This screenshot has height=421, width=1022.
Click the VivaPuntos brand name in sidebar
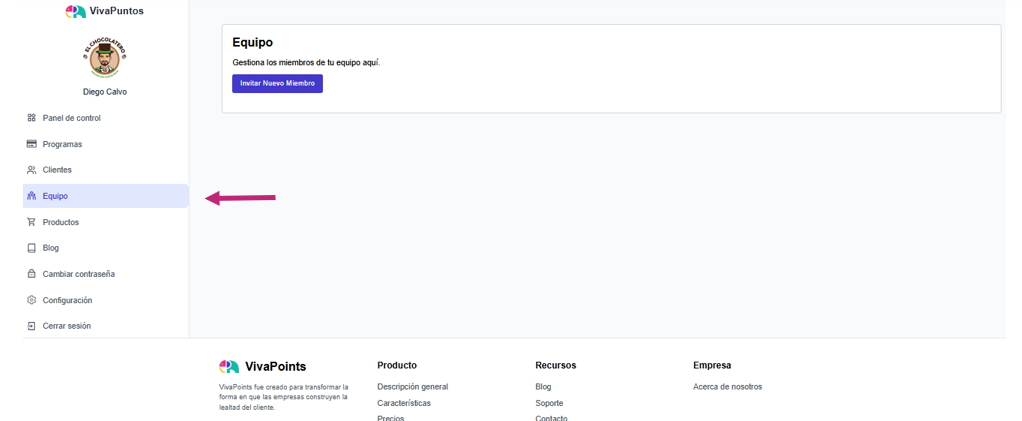117,11
